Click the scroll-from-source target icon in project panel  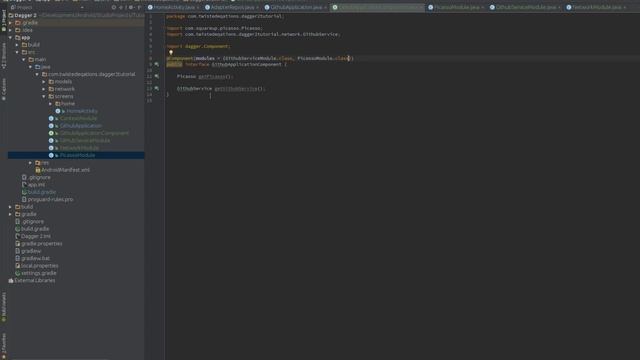pos(114,7)
